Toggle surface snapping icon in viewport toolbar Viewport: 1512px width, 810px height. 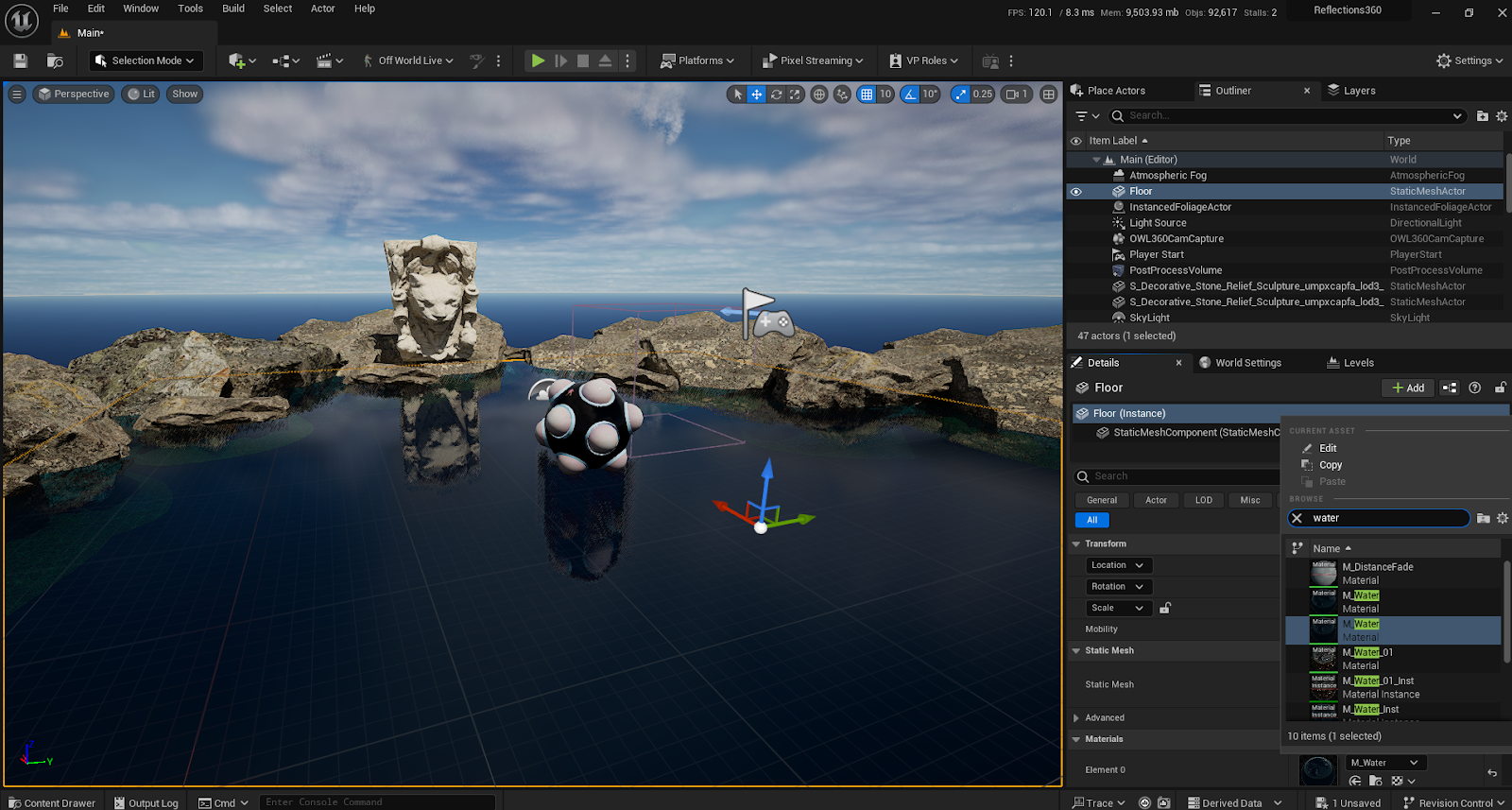(x=842, y=95)
